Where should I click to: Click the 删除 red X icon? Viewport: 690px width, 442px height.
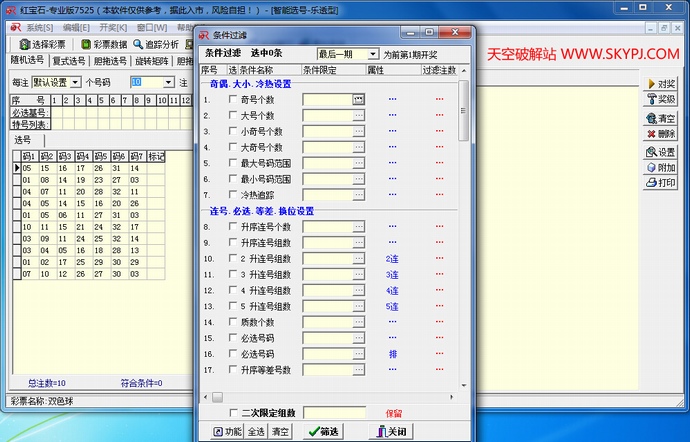pyautogui.click(x=652, y=134)
